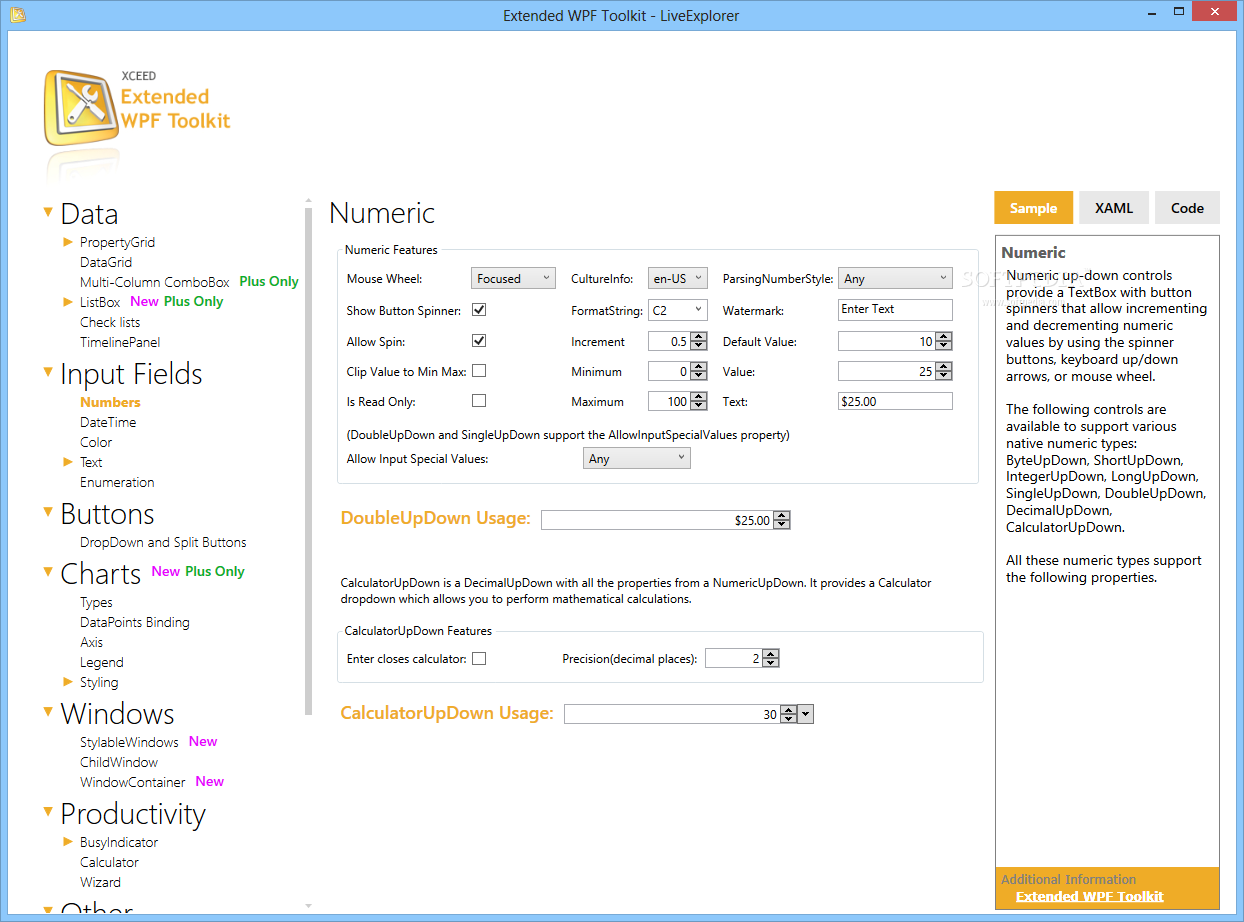Collapse the Charts section arrow
Image resolution: width=1244 pixels, height=922 pixels.
(48, 572)
